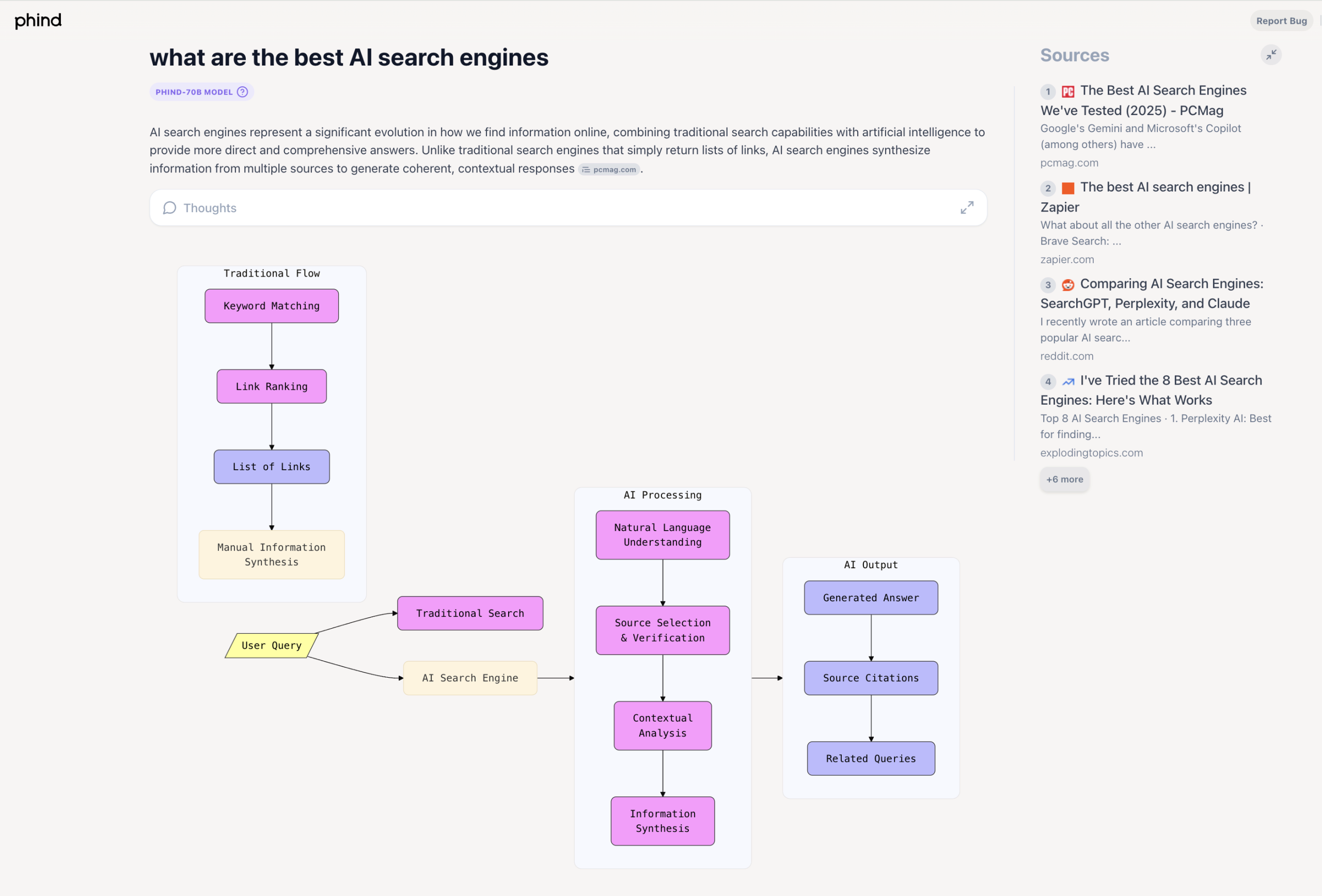Expand Thoughts using the diagonal arrow icon
The width and height of the screenshot is (1322, 896).
coord(967,207)
